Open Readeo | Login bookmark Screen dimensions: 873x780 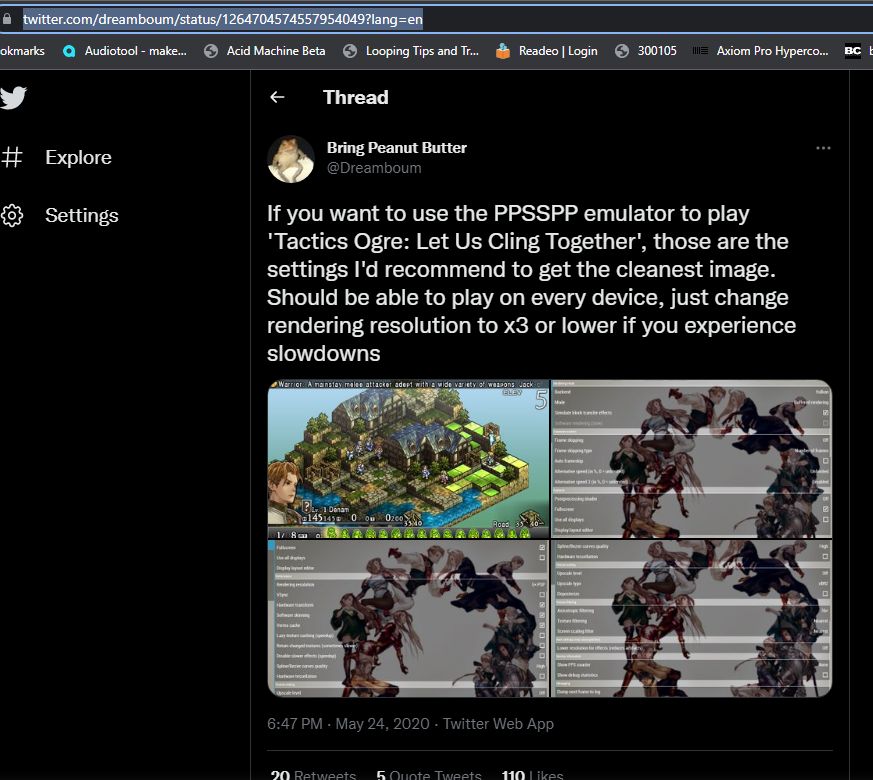(558, 51)
